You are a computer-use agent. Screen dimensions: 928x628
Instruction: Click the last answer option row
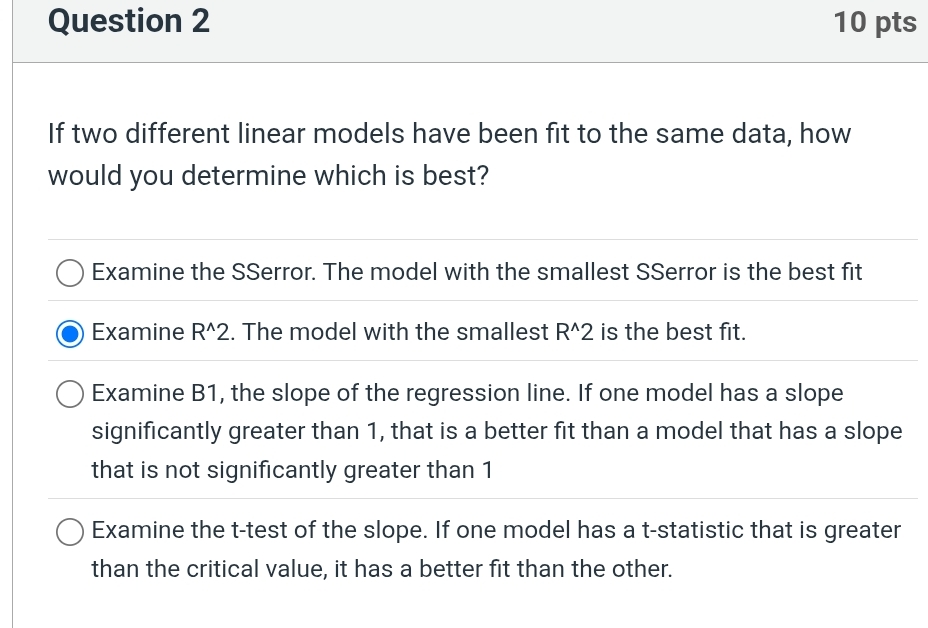pyautogui.click(x=497, y=550)
